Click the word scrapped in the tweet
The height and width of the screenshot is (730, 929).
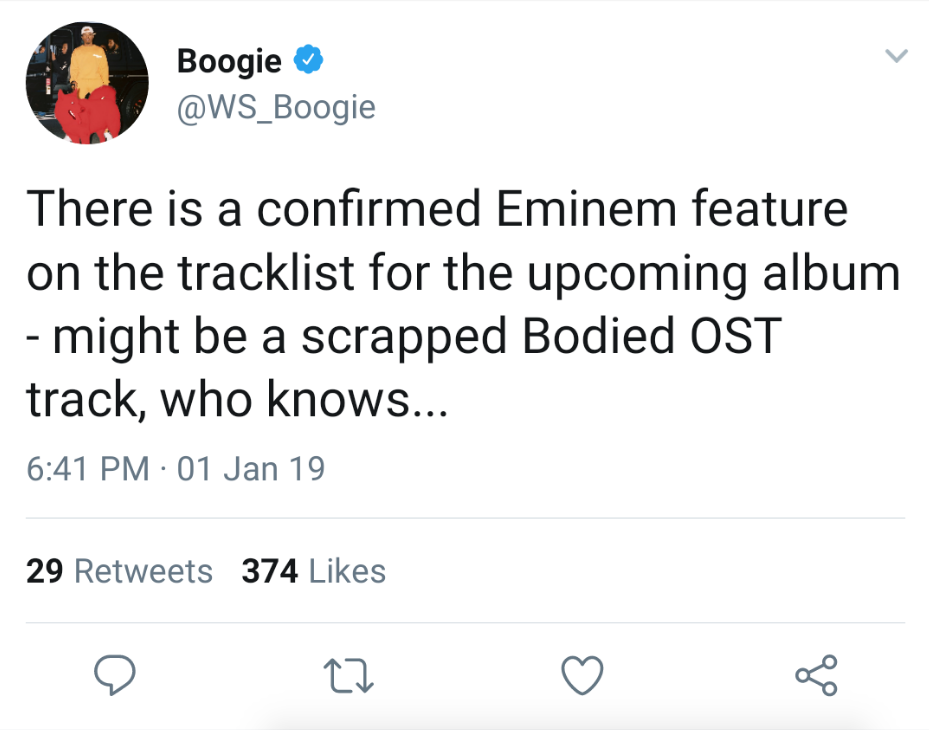pyautogui.click(x=404, y=337)
